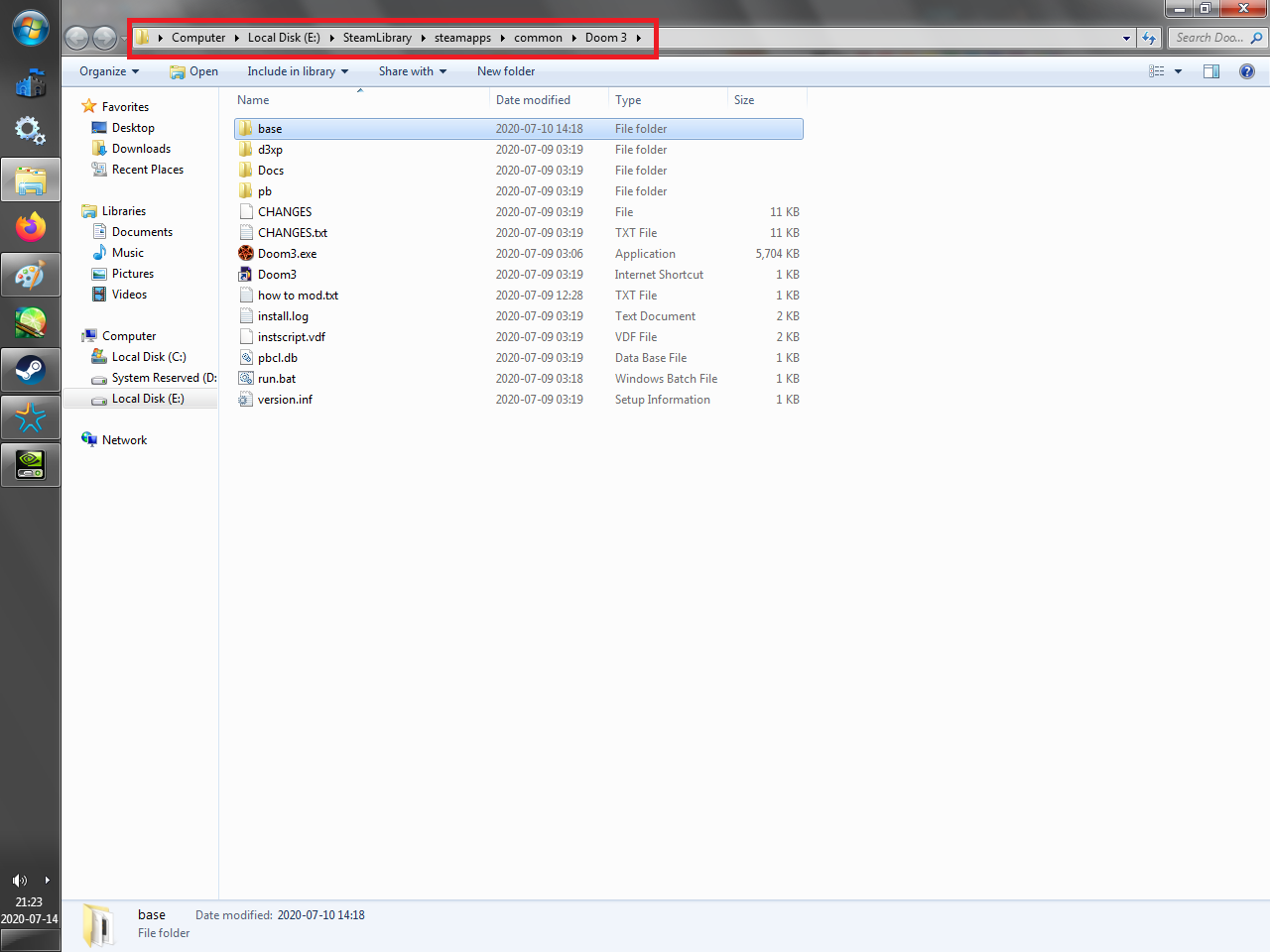Change view with the views icon
The image size is (1270, 952).
pyautogui.click(x=1157, y=71)
